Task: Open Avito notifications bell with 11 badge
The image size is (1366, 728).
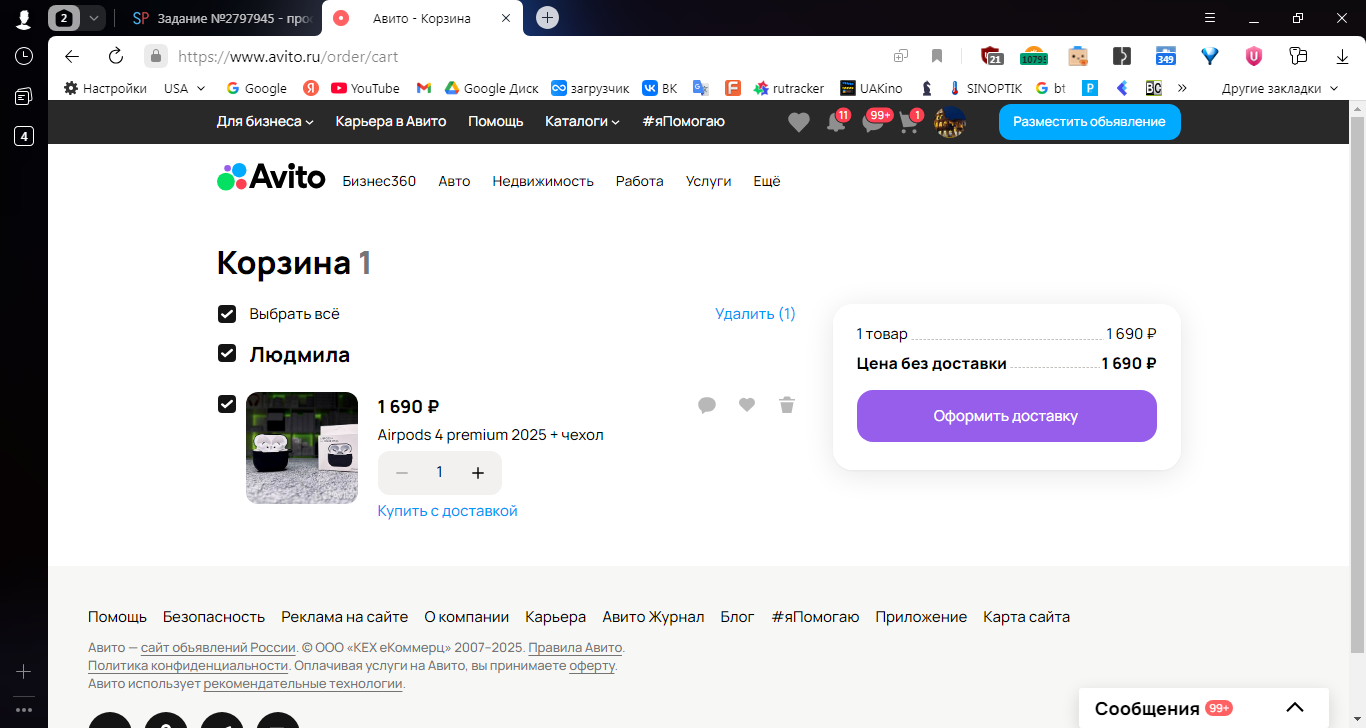Action: [836, 122]
